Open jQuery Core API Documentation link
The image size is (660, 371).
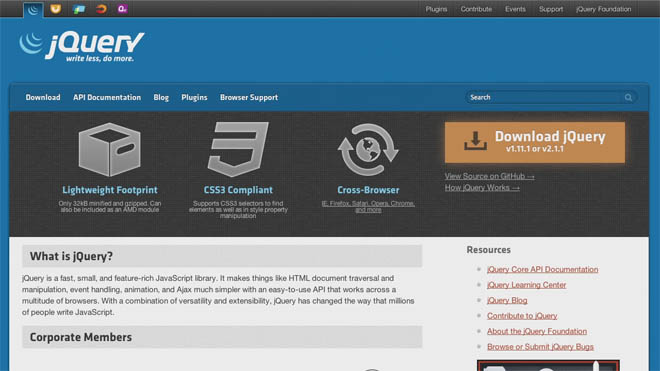tap(543, 270)
